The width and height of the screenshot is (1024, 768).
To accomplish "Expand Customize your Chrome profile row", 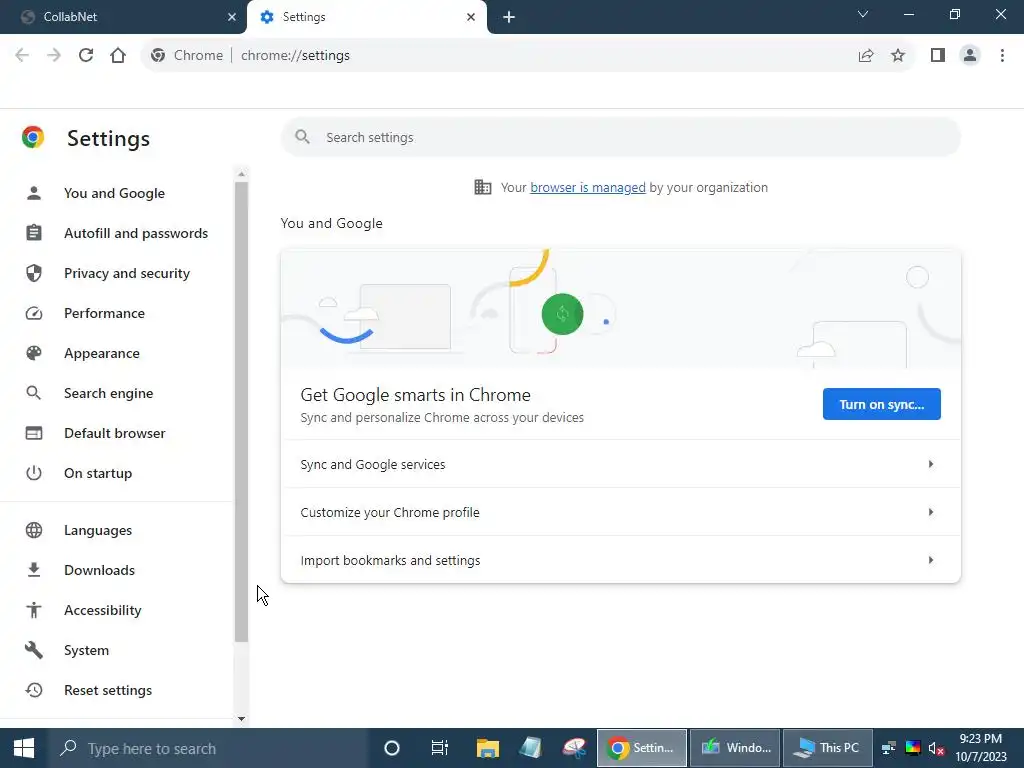I will tap(620, 513).
